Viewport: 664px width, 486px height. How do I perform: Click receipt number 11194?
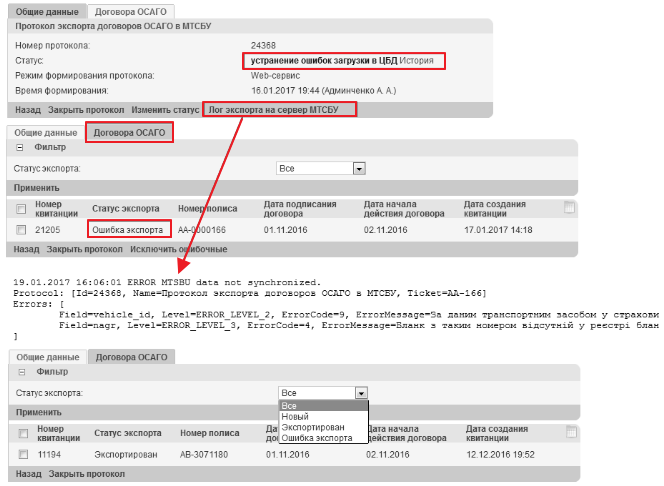(x=49, y=454)
